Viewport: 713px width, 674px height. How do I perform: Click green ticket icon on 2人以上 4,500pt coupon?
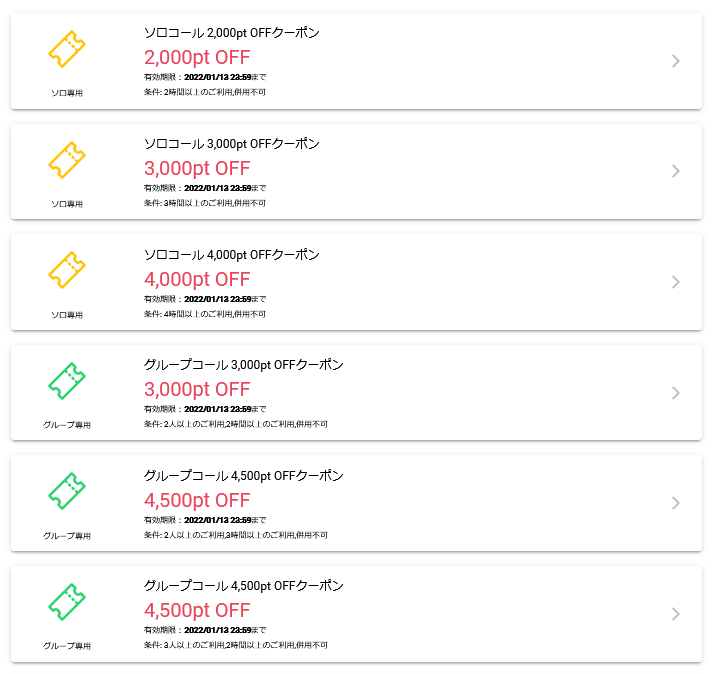(x=67, y=491)
